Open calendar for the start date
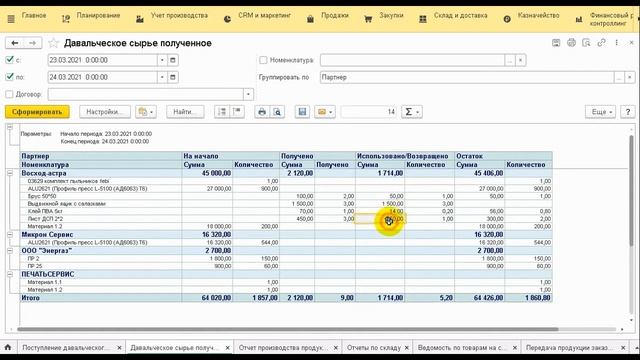Viewport: 640px width, 360px height. coord(173,60)
